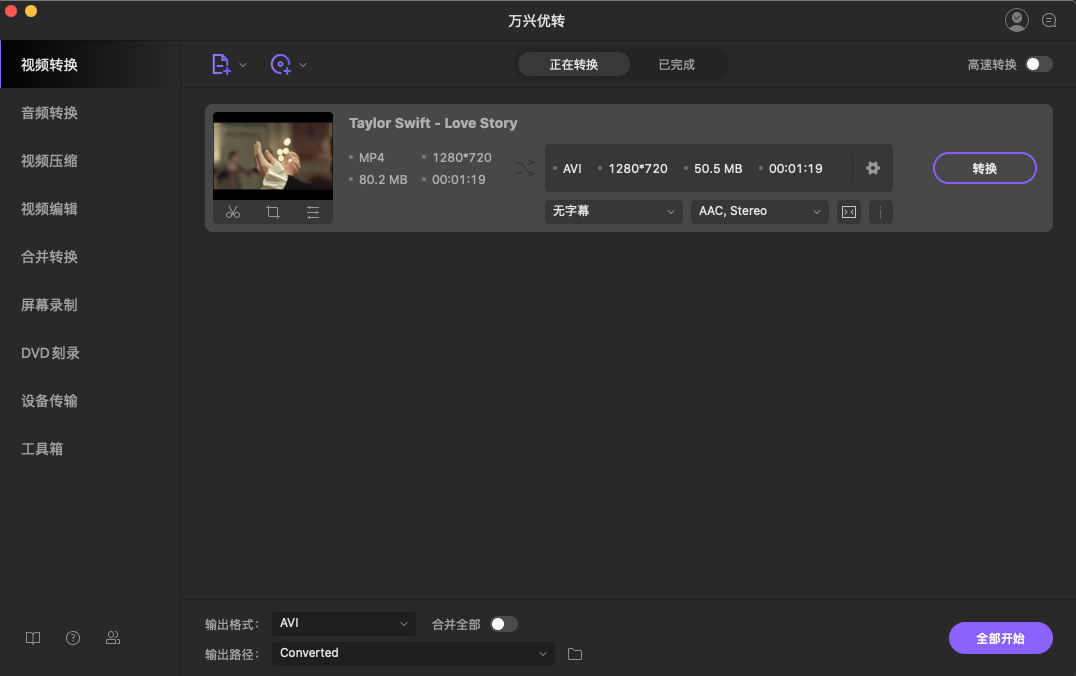Screen dimensions: 1076x676
Task: Click the shuffle conversion arrow icon
Action: [524, 168]
